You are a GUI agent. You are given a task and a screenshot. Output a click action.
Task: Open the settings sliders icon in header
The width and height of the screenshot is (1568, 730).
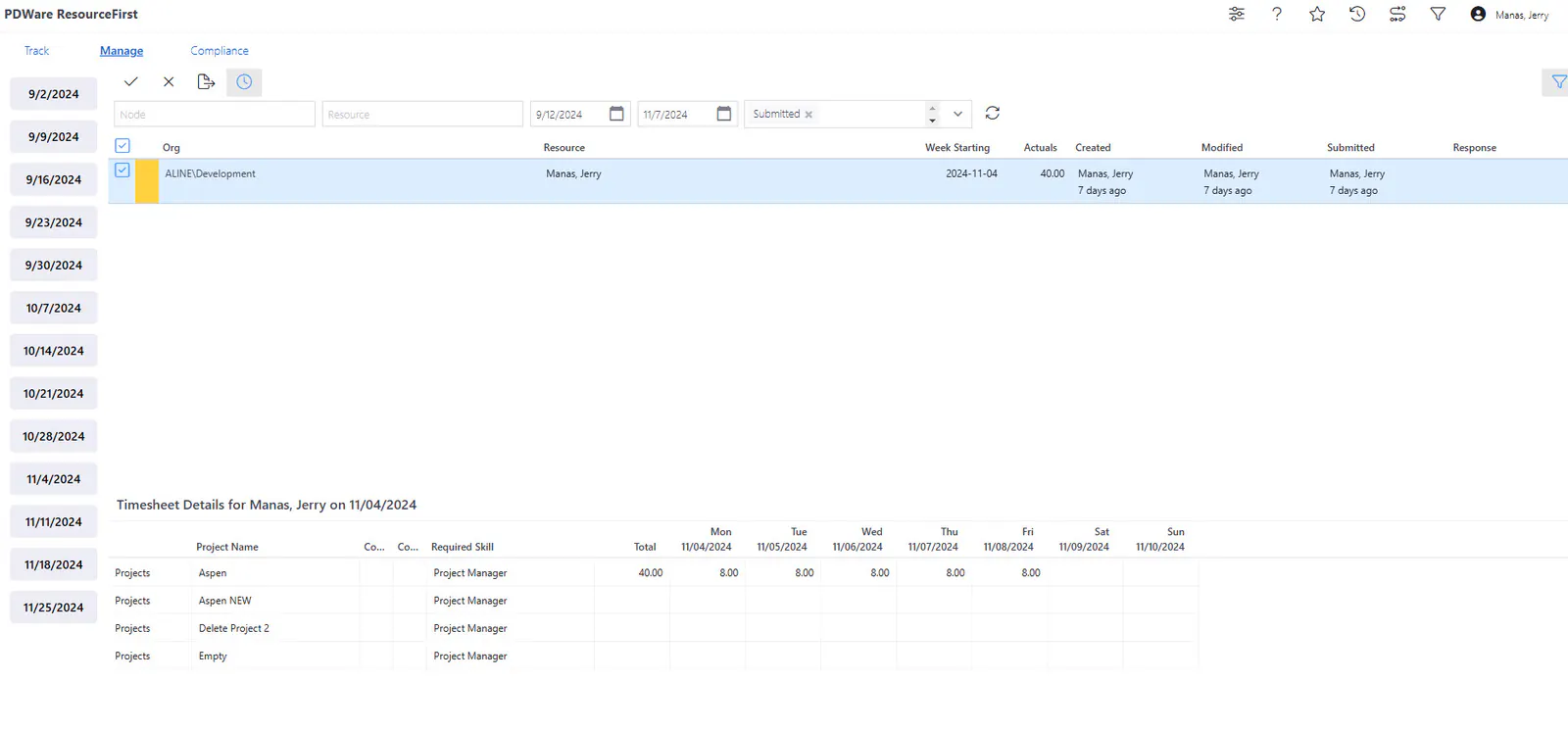(x=1237, y=14)
